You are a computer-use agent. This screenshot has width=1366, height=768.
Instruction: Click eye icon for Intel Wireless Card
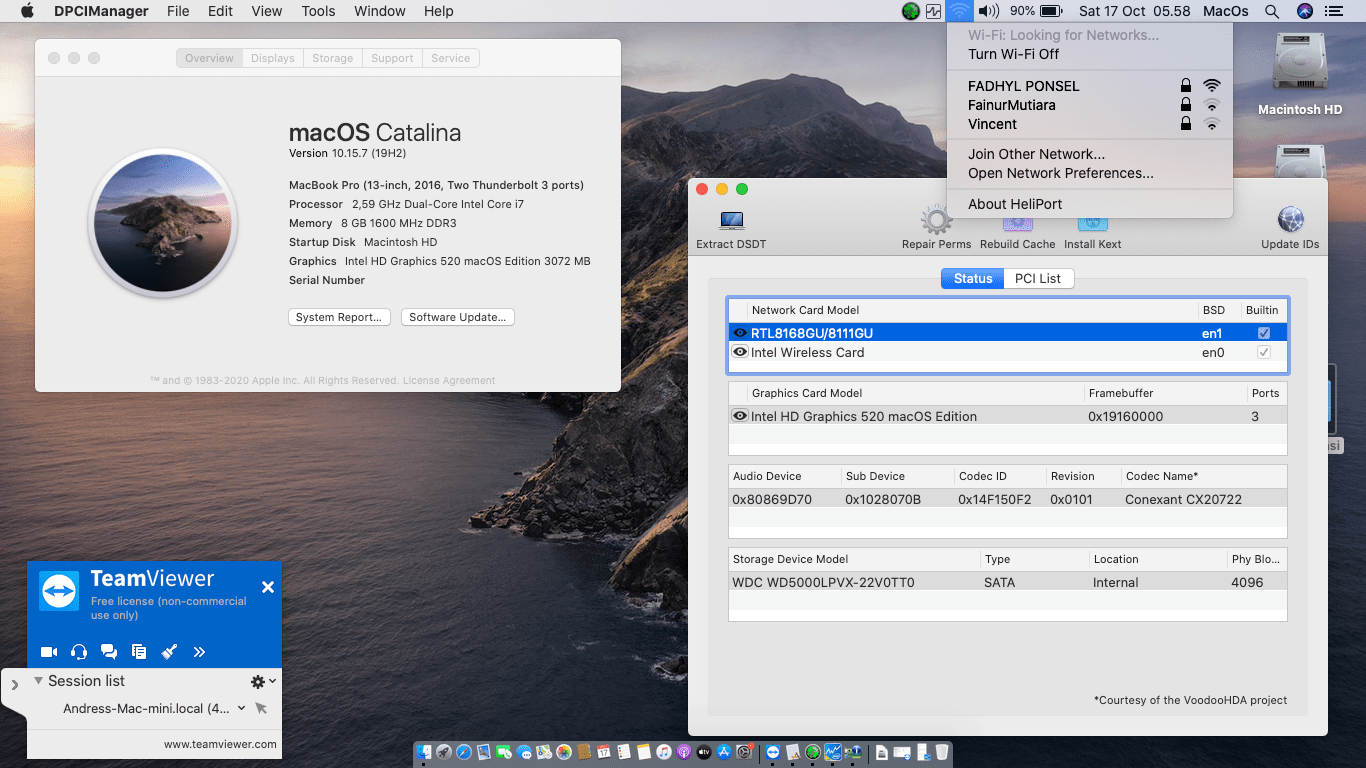(740, 352)
